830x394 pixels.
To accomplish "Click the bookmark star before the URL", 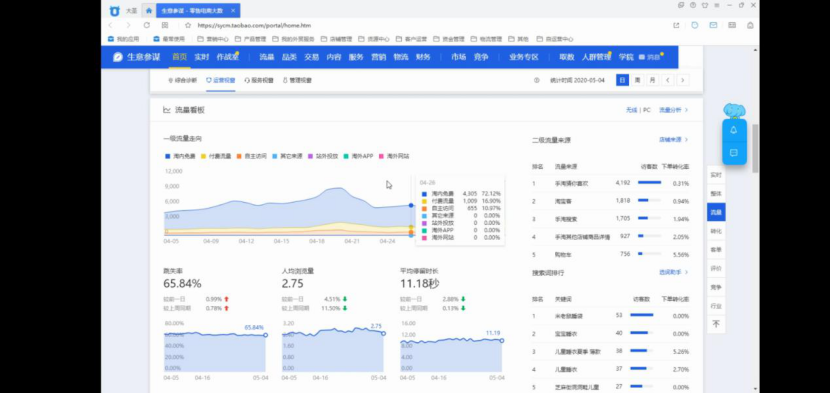I will (x=188, y=25).
